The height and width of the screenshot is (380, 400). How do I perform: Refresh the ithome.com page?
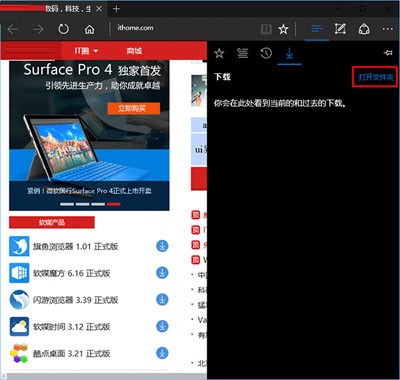click(x=63, y=29)
